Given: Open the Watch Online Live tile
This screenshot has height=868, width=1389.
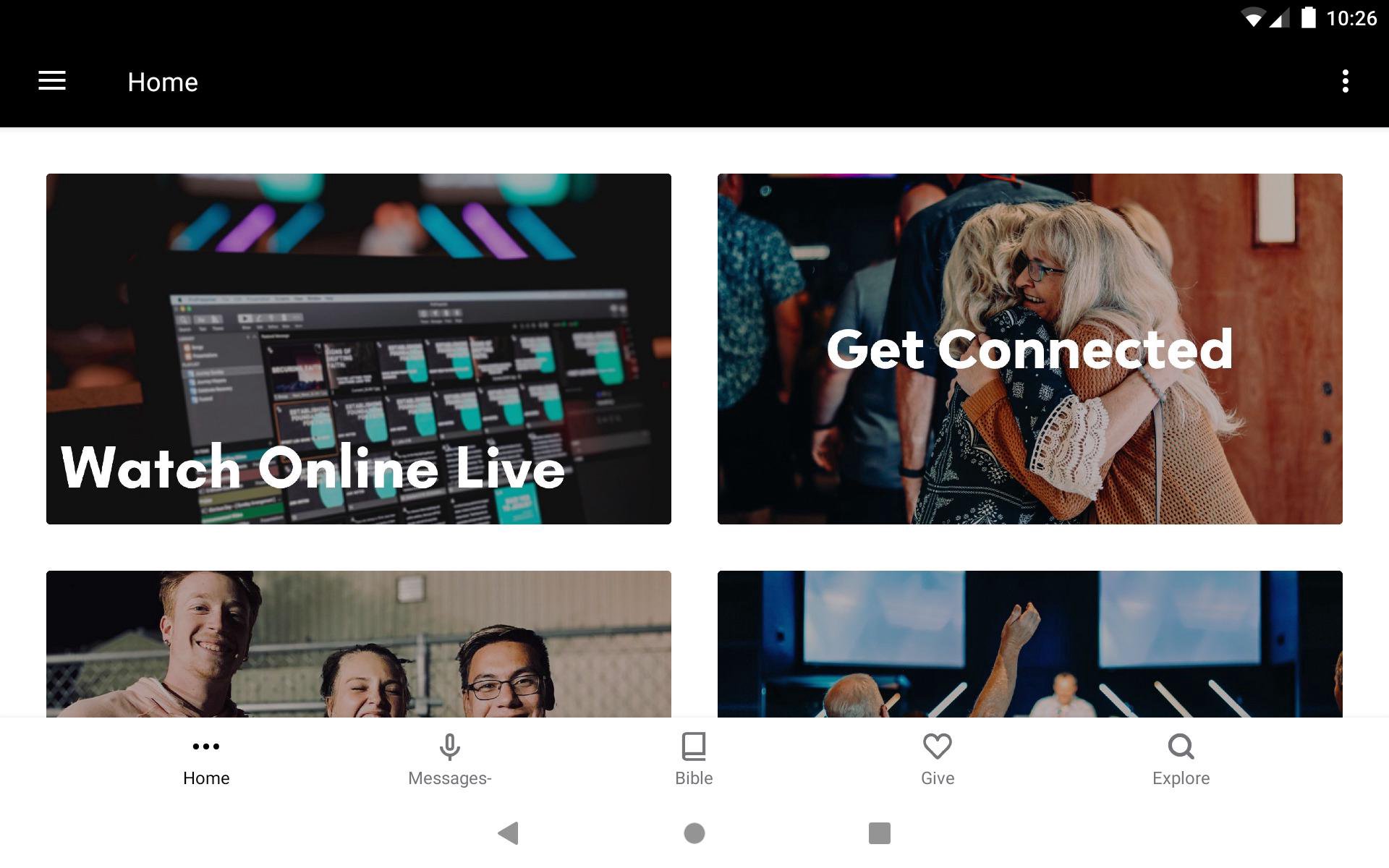Looking at the screenshot, I should pyautogui.click(x=359, y=349).
